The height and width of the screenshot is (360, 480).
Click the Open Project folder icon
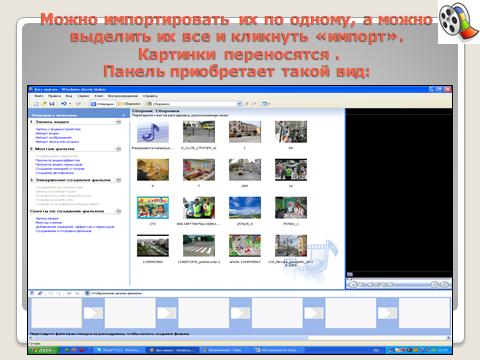pyautogui.click(x=44, y=104)
